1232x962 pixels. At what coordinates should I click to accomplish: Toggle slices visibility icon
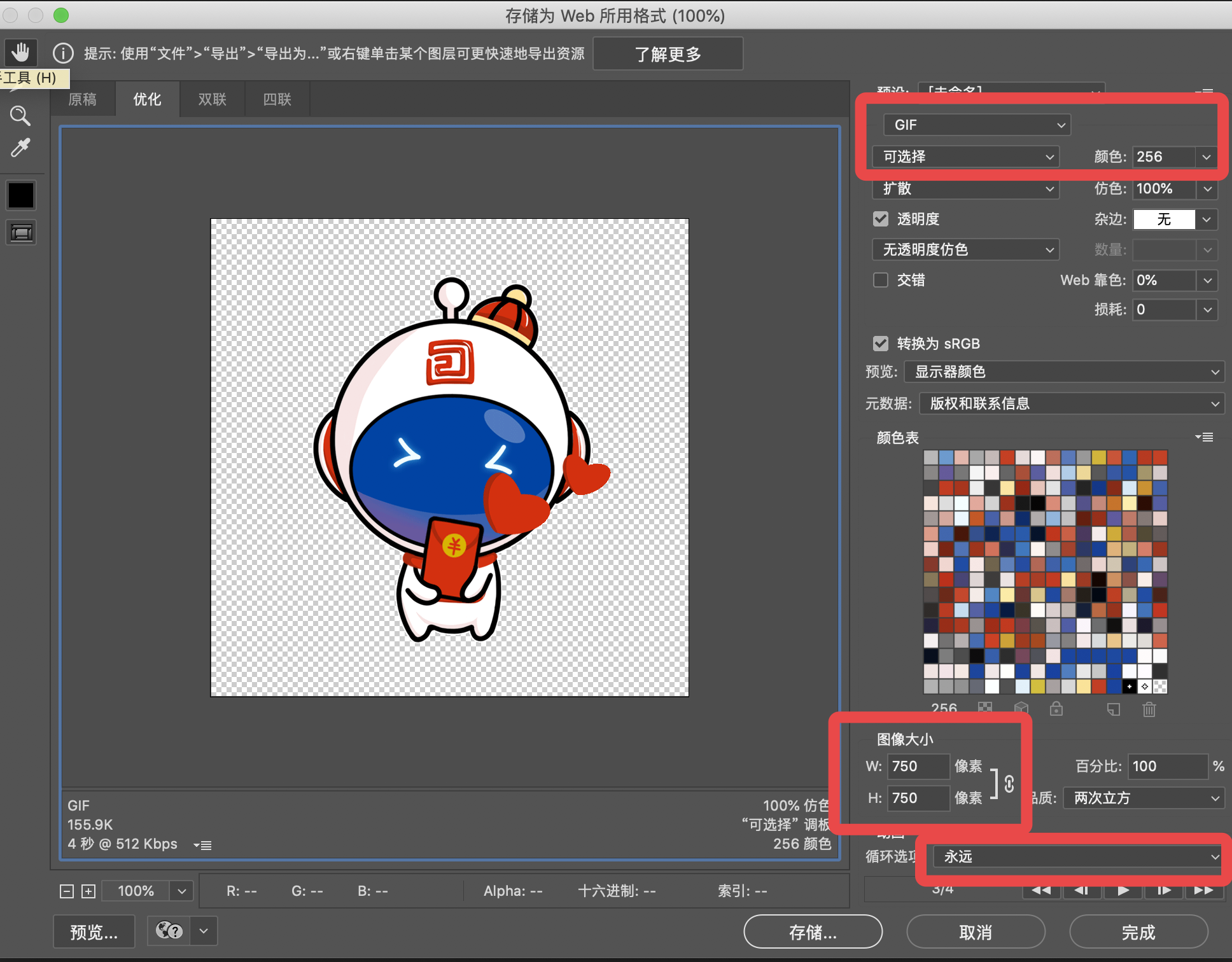click(21, 233)
